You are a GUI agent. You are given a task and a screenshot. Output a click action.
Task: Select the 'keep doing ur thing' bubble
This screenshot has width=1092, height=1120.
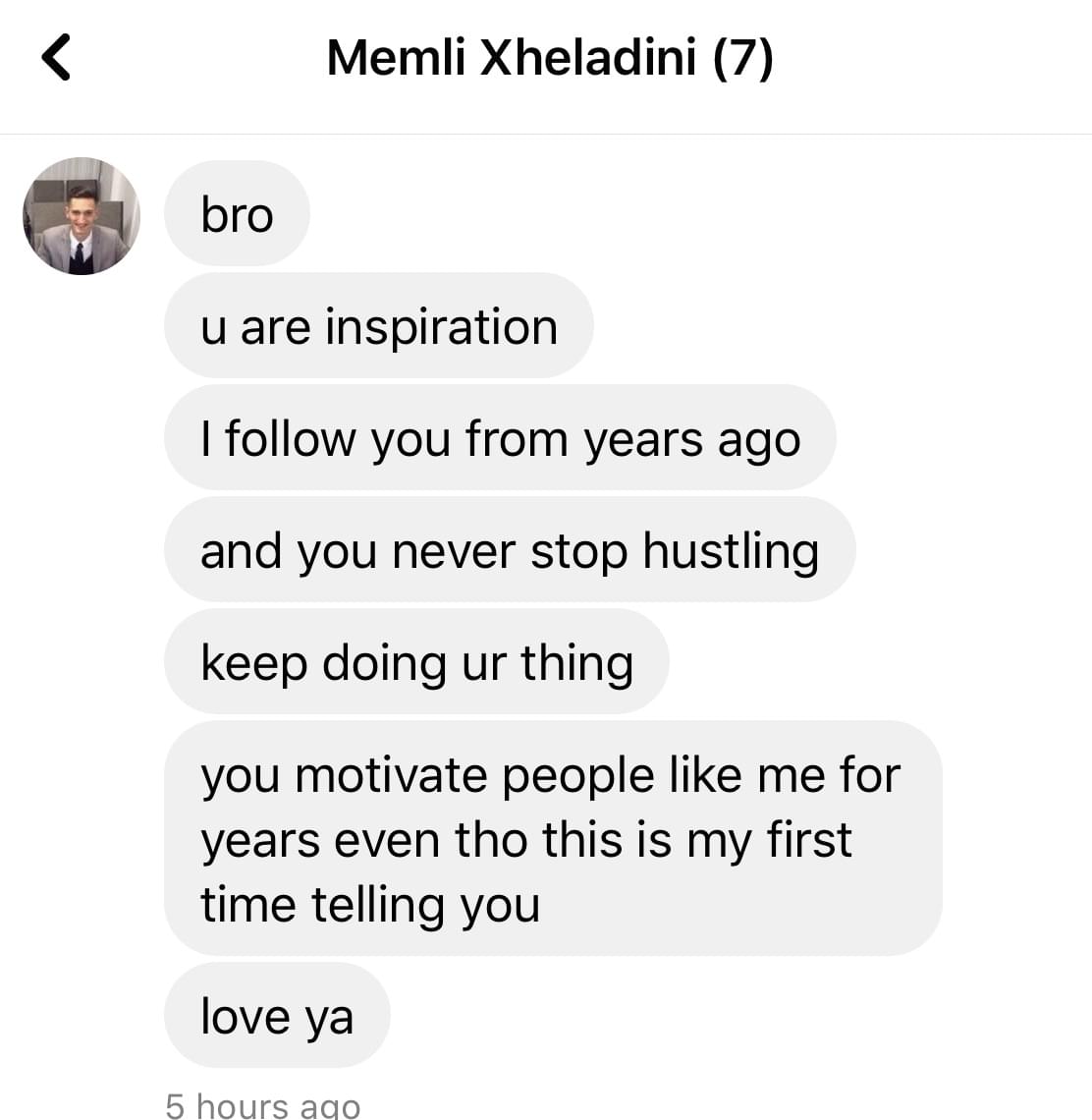tap(417, 662)
